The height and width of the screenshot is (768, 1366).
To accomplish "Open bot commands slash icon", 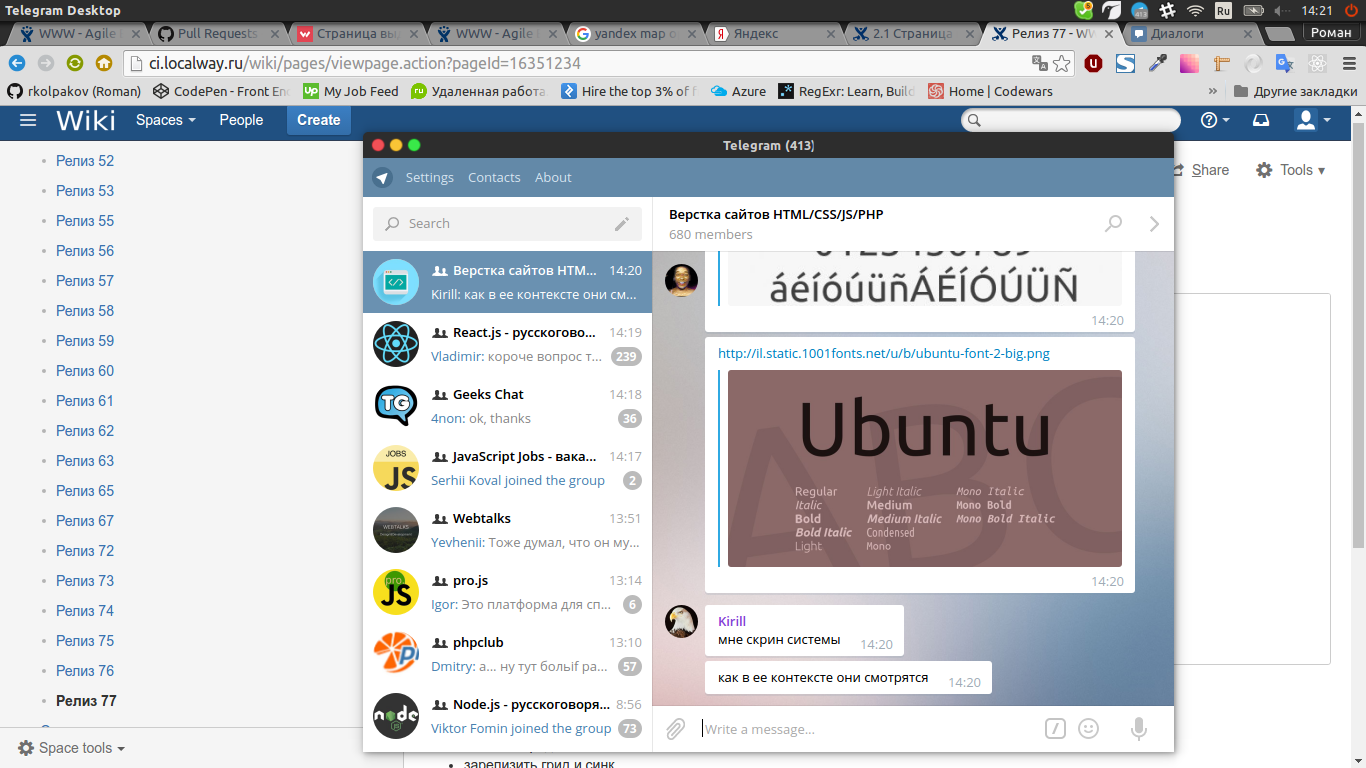I will coord(1055,729).
